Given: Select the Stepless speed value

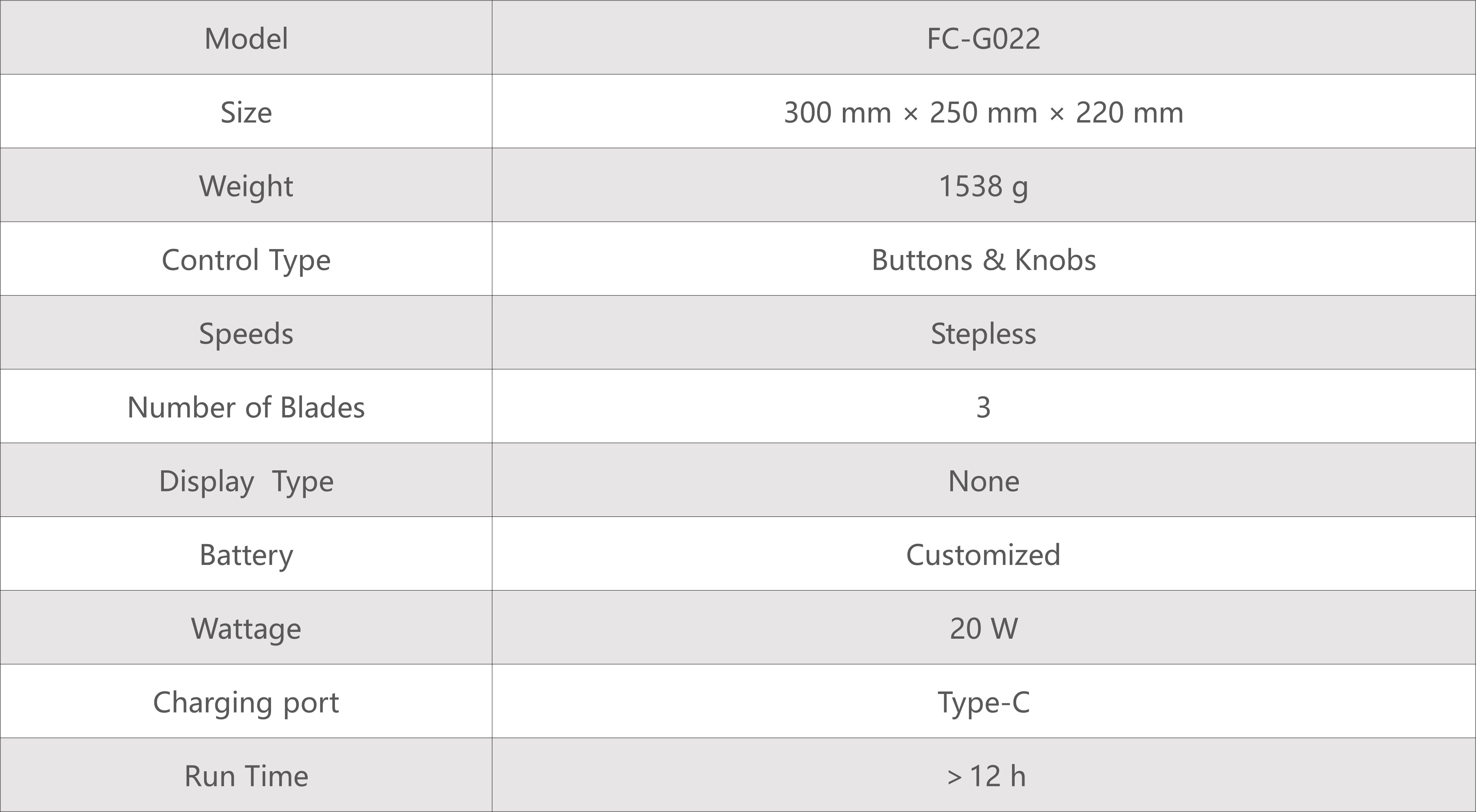Looking at the screenshot, I should pyautogui.click(x=983, y=333).
